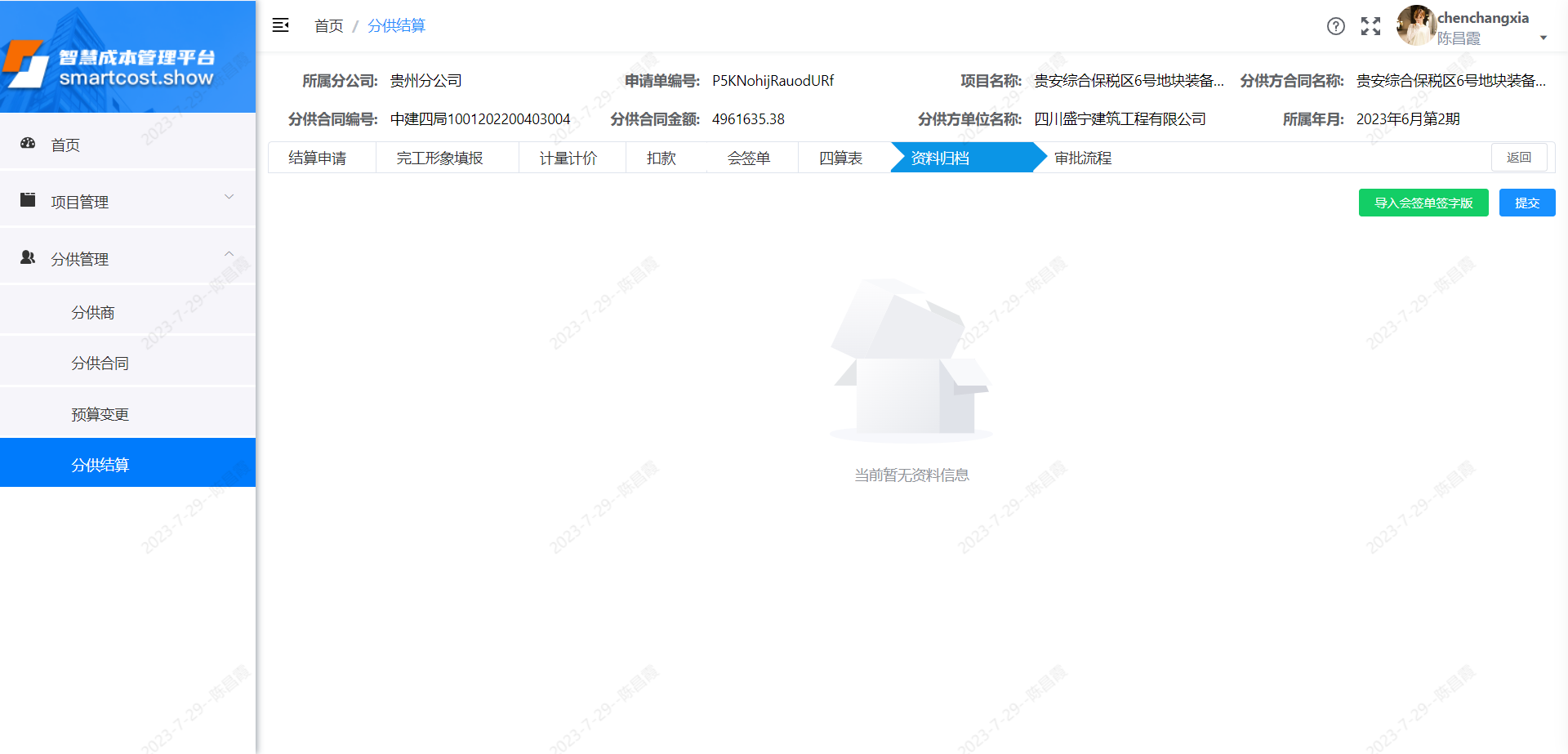This screenshot has height=754, width=1568.
Task: Open the 审批流程 step tab
Action: coord(1082,158)
